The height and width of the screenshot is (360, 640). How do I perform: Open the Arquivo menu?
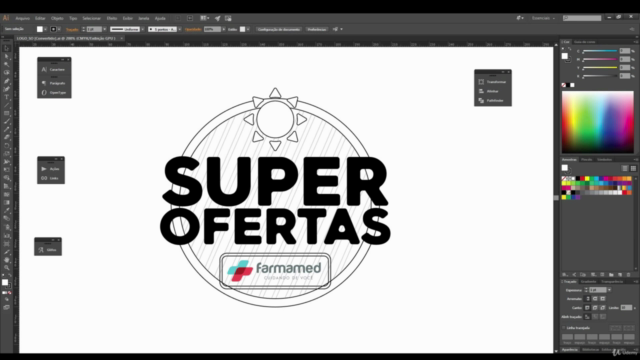[x=22, y=18]
